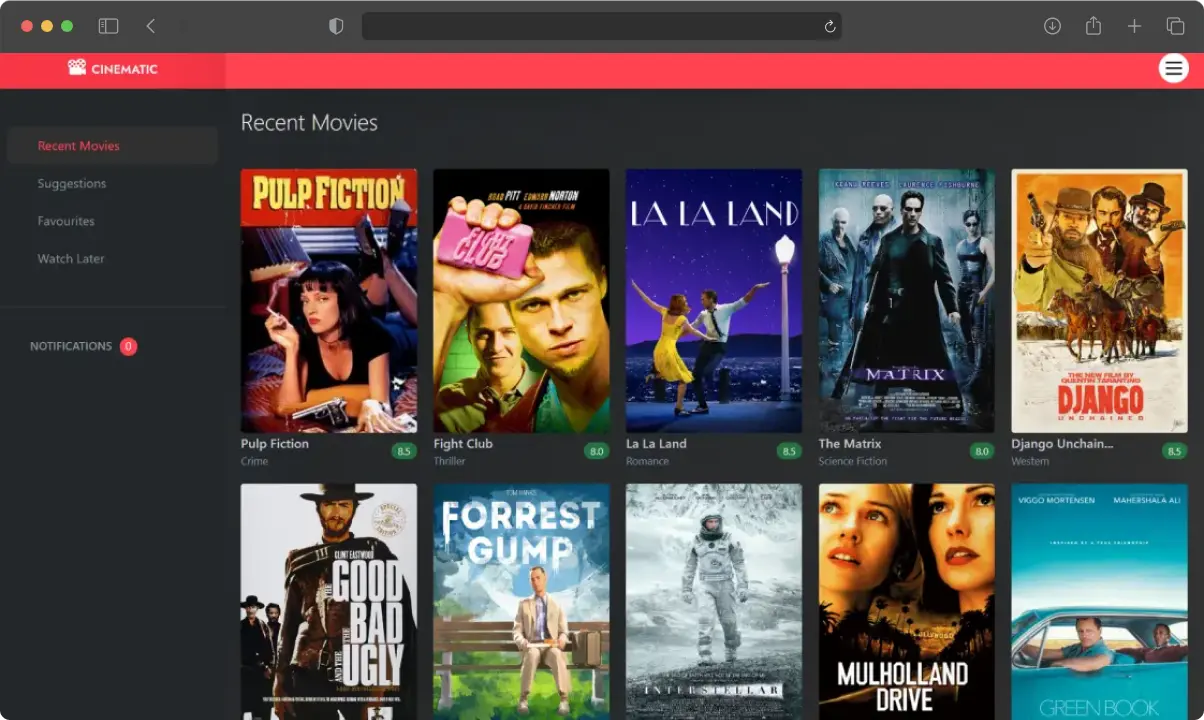1204x720 pixels.
Task: Click the Fight Club movie title
Action: pyautogui.click(x=463, y=444)
